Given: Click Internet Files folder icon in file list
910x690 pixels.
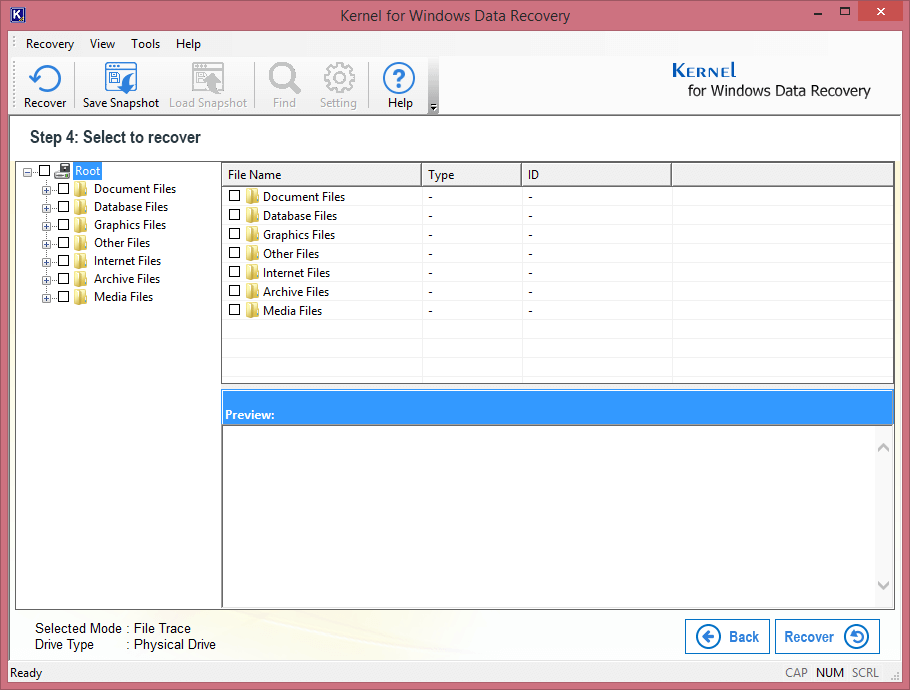Looking at the screenshot, I should click(x=252, y=272).
